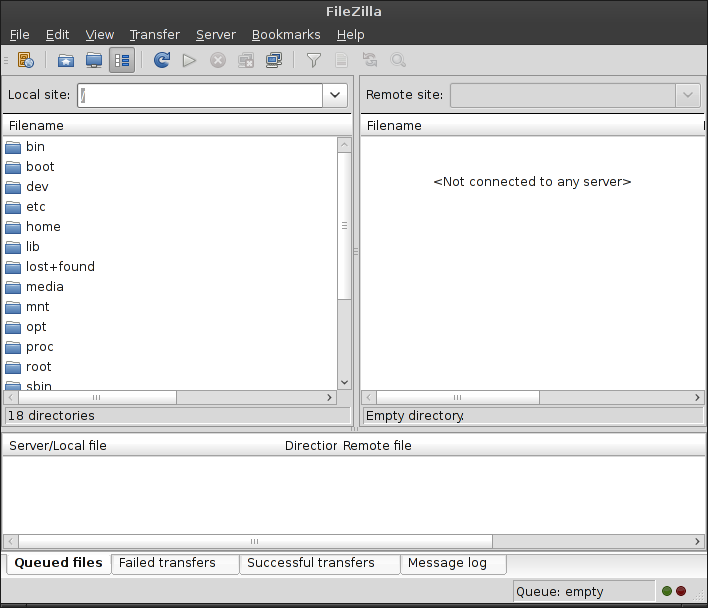708x608 pixels.
Task: Open the Transfer menu
Action: tap(155, 35)
